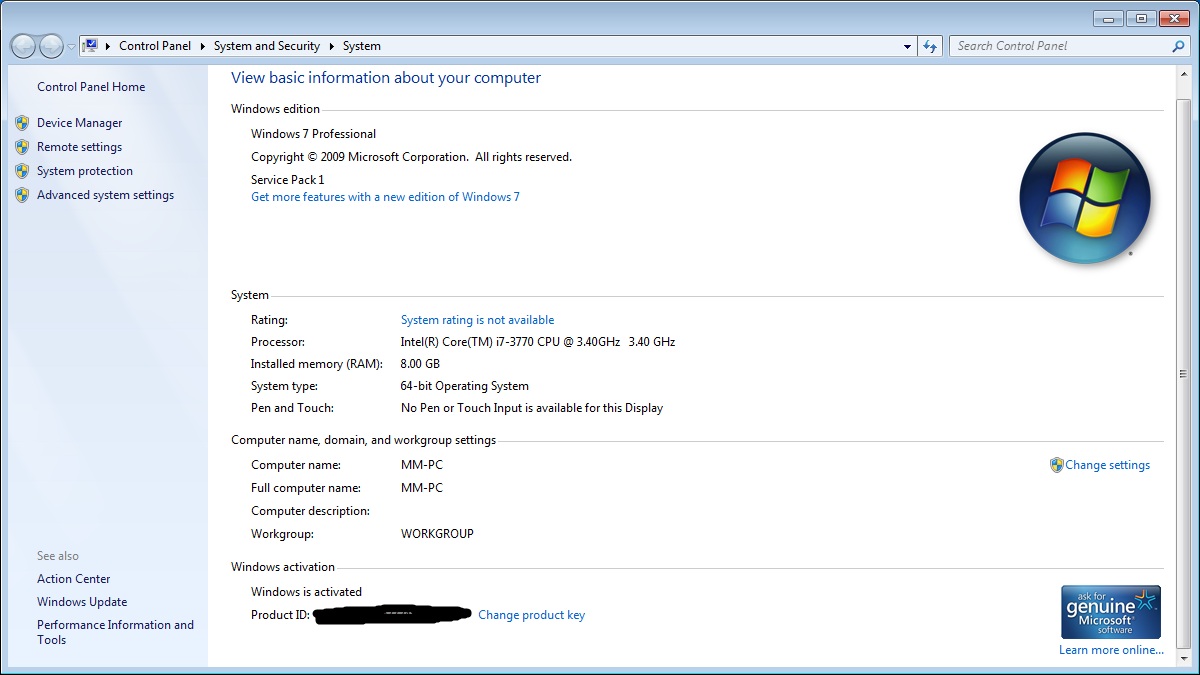Click the Computer name value MM-PC

tap(422, 465)
